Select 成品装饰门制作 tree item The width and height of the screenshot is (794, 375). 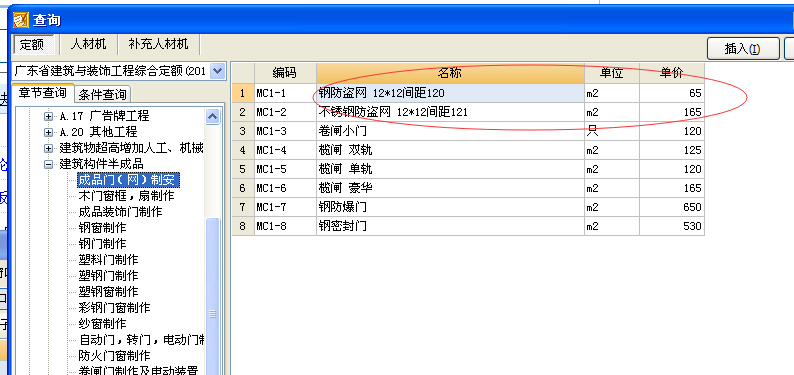coord(120,212)
